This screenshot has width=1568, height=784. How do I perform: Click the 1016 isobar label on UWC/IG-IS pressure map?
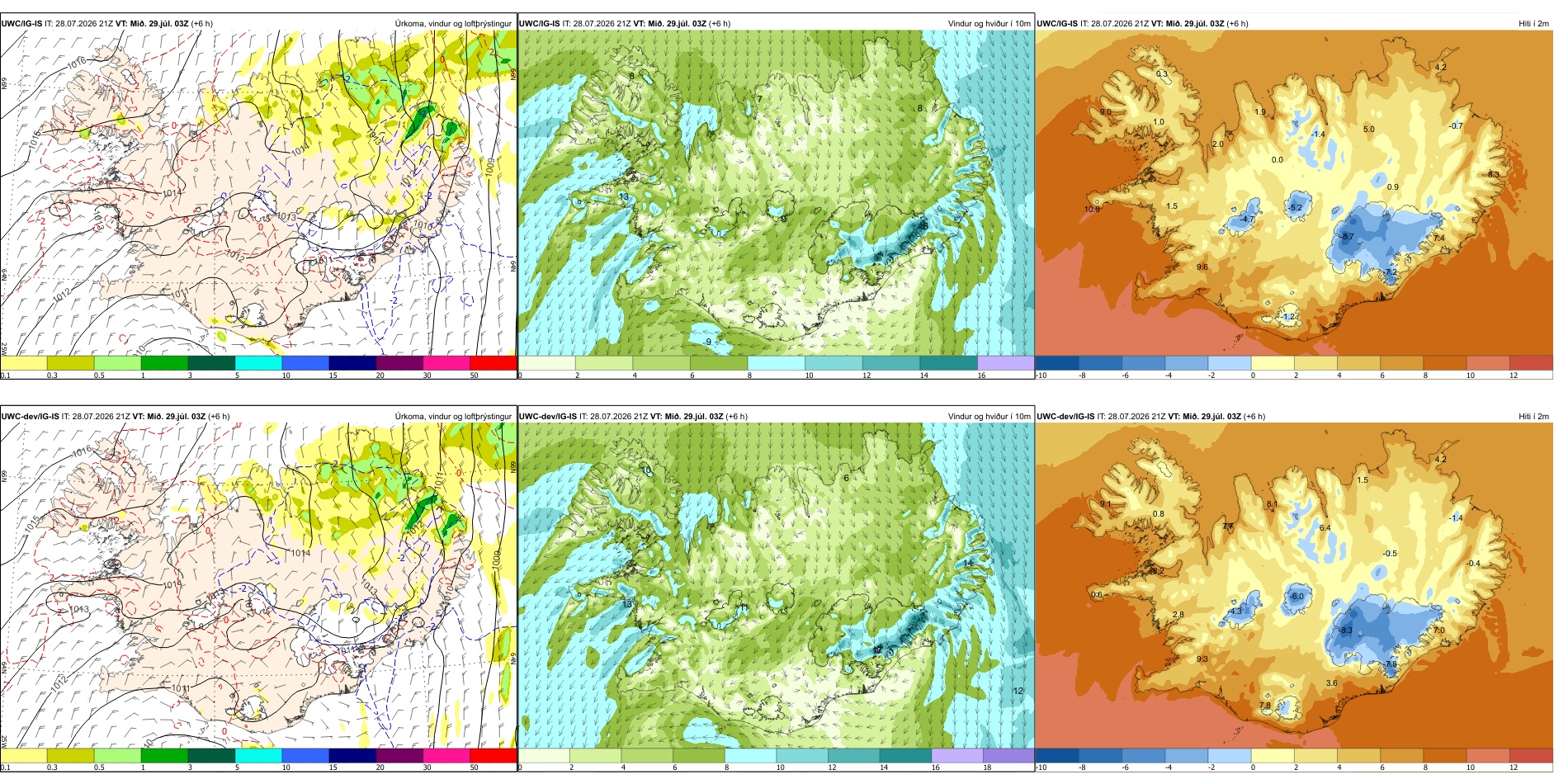pyautogui.click(x=77, y=63)
